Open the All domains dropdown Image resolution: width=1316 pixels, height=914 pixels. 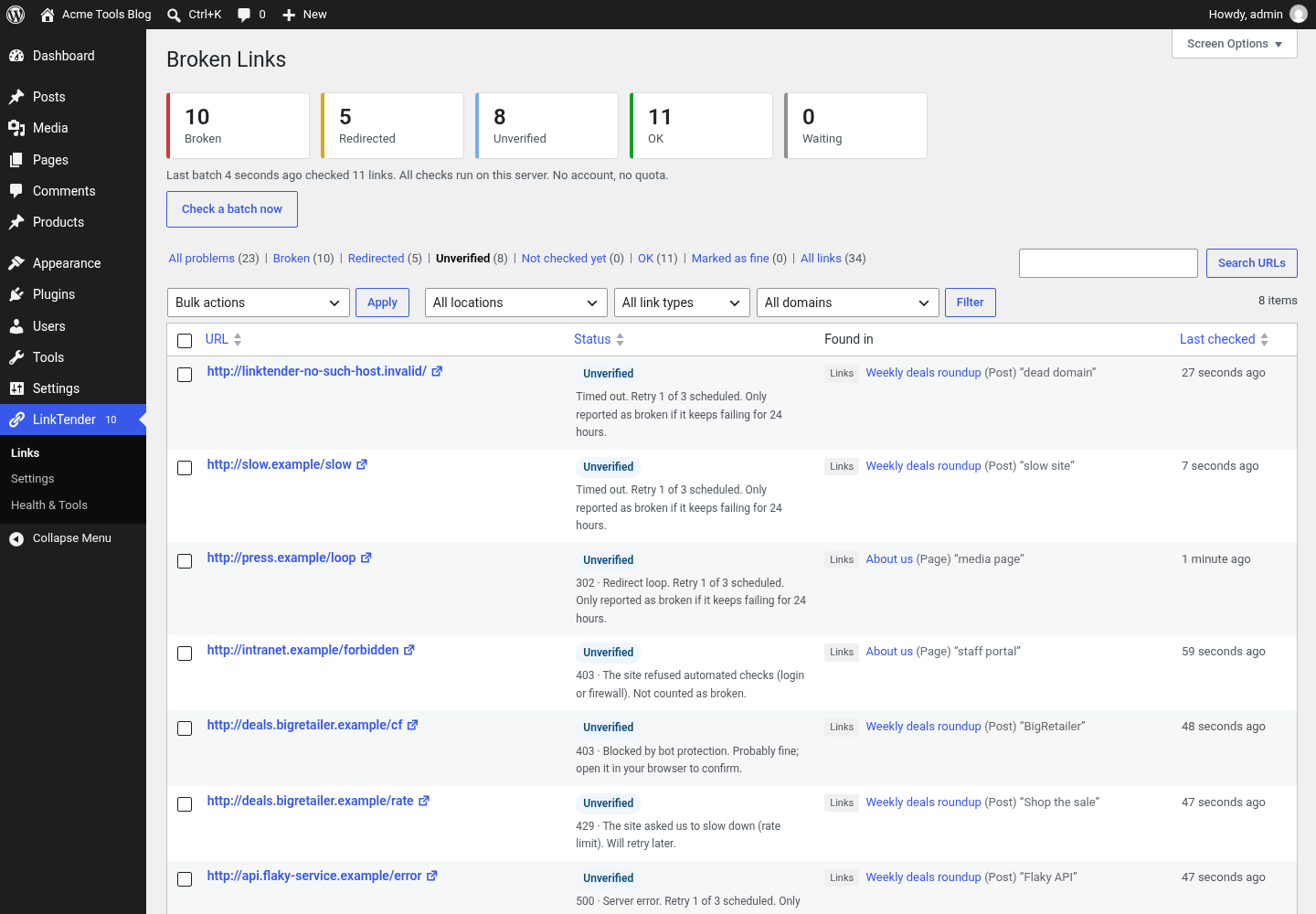(848, 303)
